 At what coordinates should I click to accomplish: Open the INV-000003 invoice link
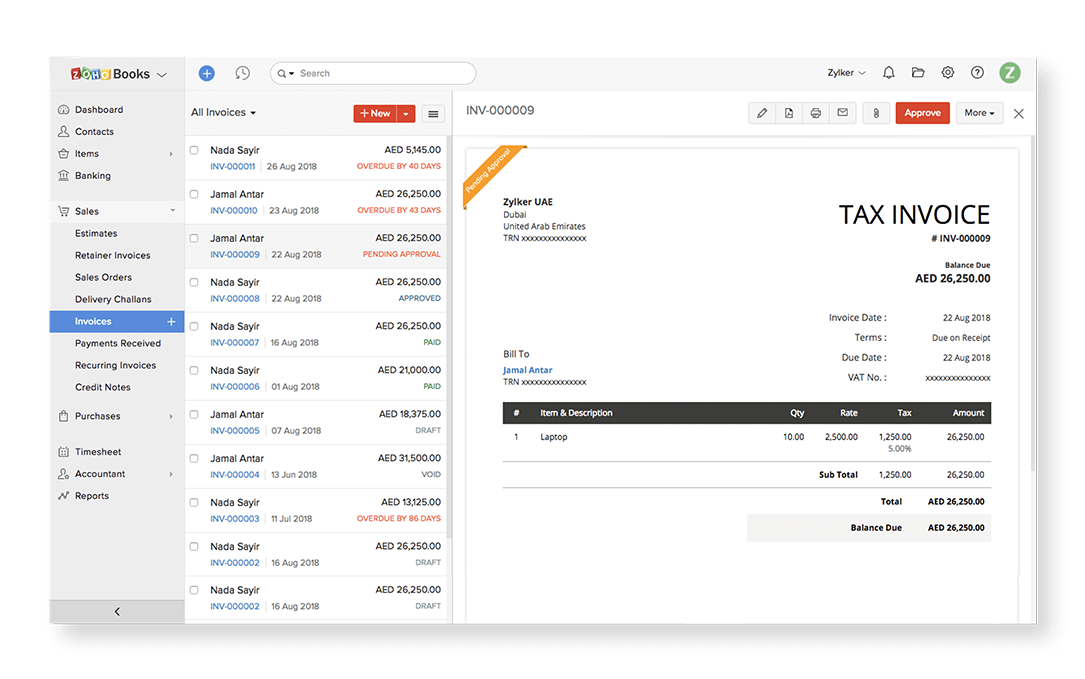tap(235, 518)
